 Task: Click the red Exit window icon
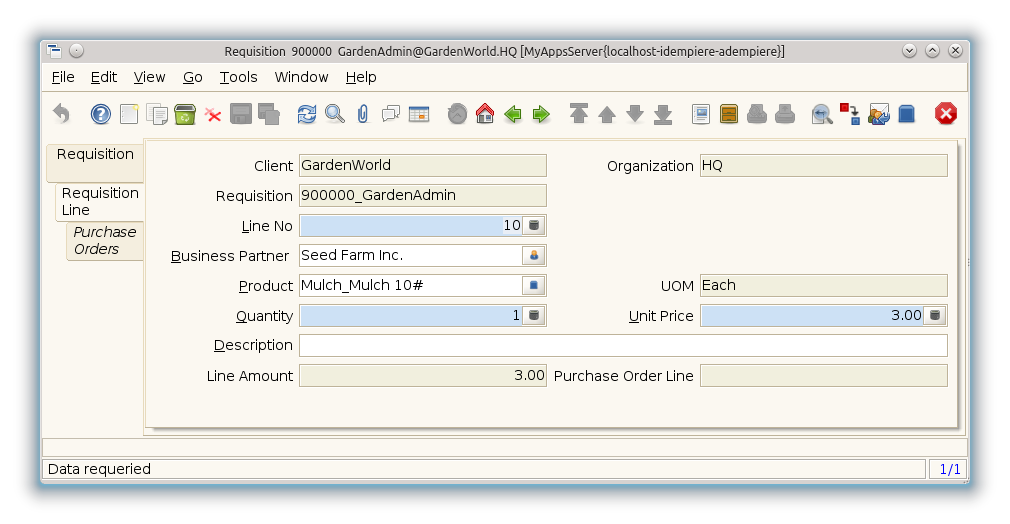pyautogui.click(x=945, y=114)
